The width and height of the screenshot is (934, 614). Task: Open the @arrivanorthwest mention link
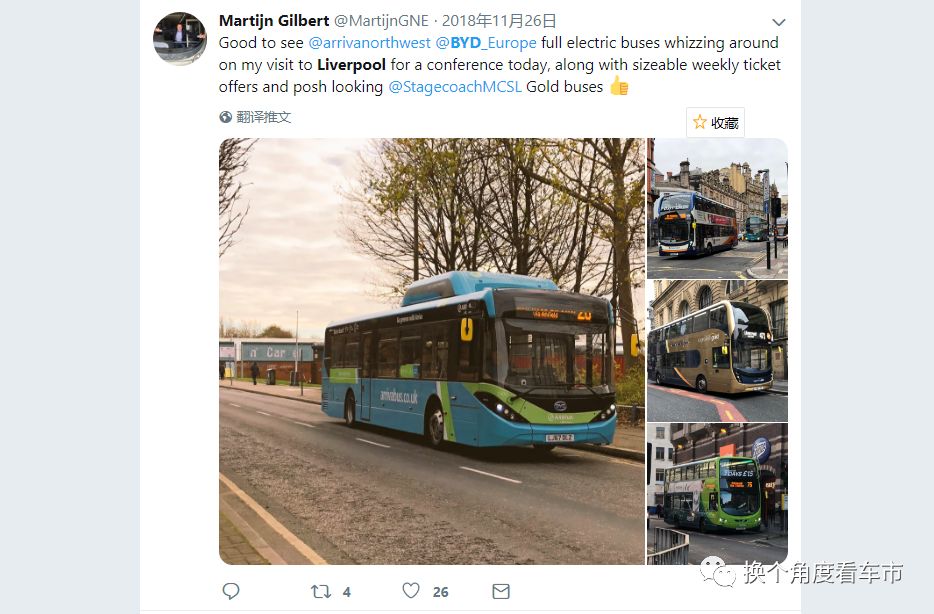coord(369,43)
